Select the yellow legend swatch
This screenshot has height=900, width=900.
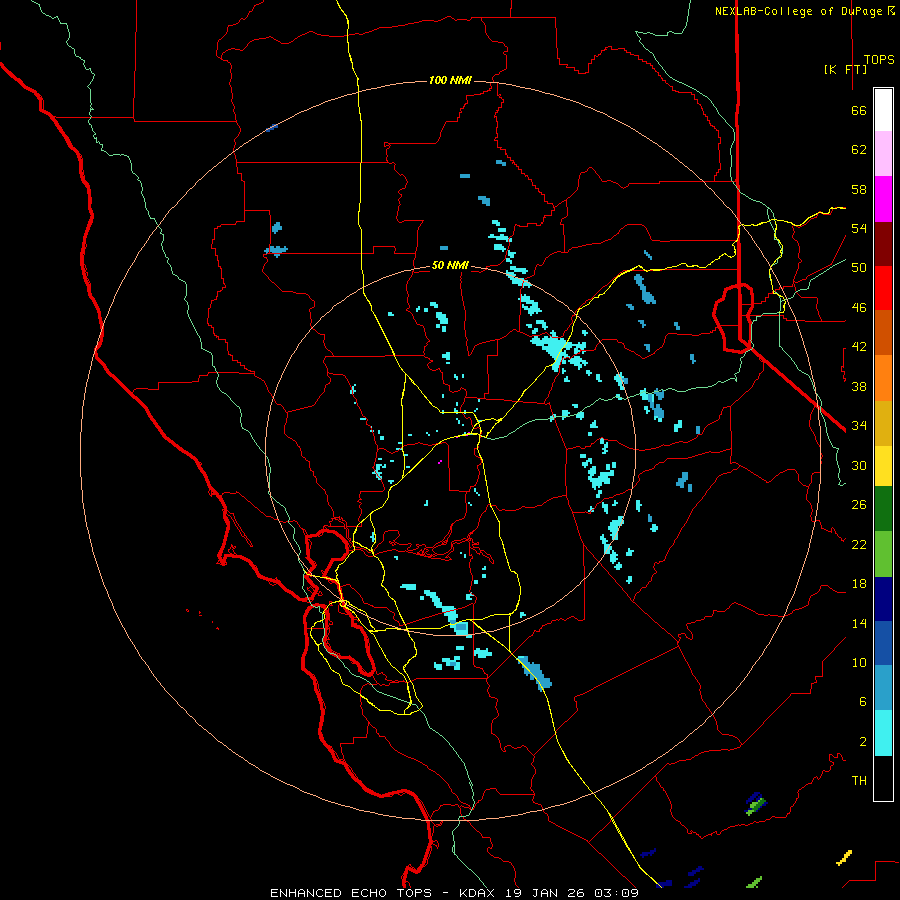click(x=883, y=466)
